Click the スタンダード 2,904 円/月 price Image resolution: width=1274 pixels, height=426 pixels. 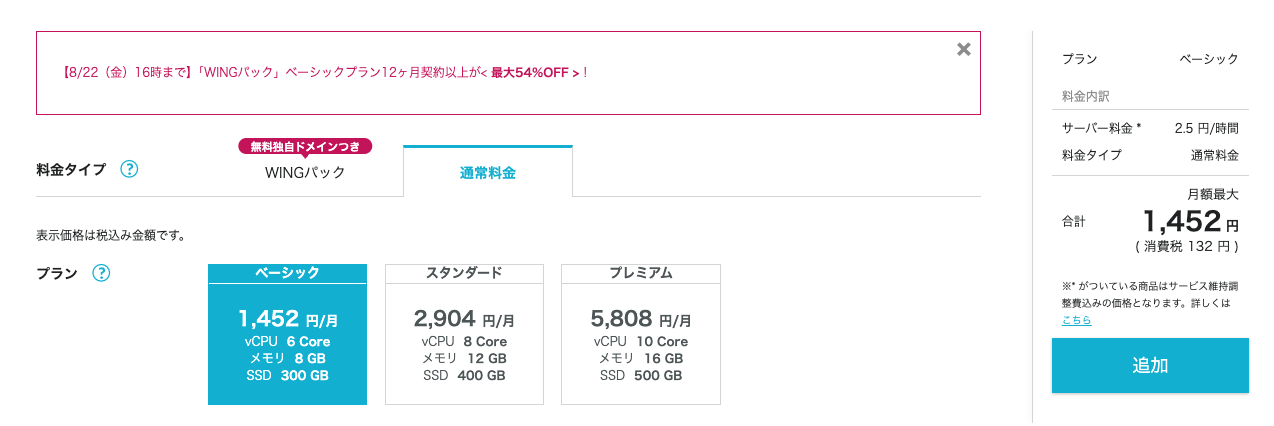point(464,319)
